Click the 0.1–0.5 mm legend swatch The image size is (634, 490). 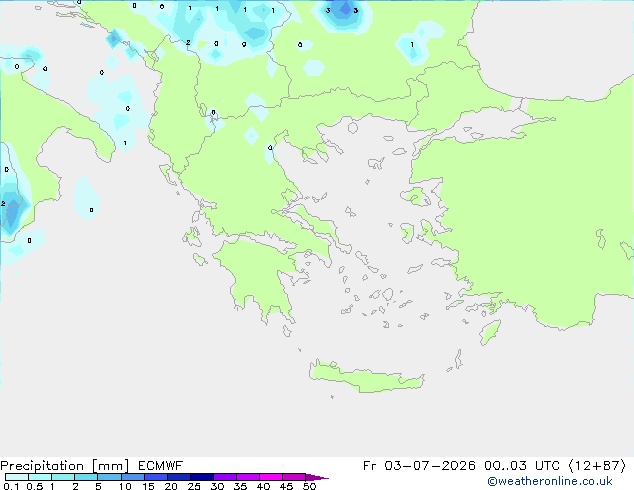[17, 477]
